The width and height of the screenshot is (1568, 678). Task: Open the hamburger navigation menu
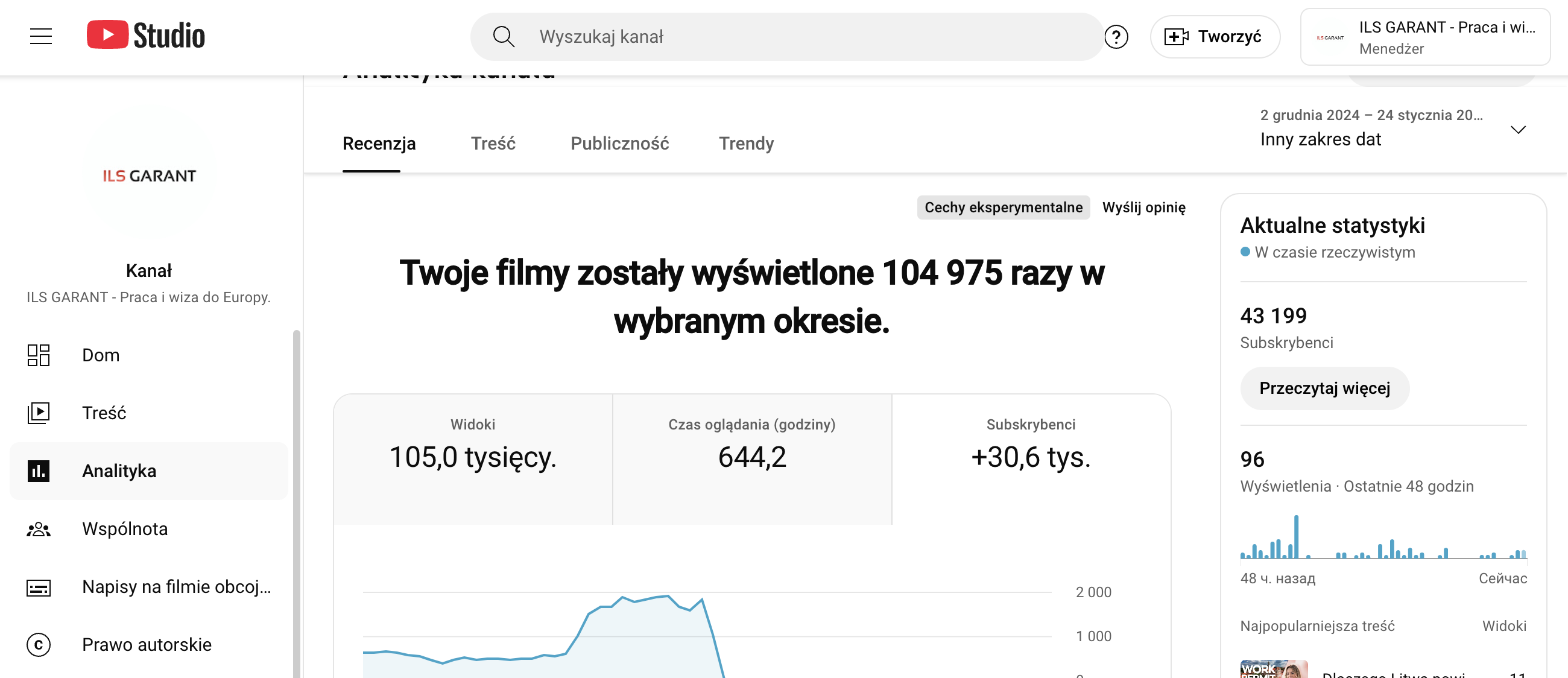[41, 37]
